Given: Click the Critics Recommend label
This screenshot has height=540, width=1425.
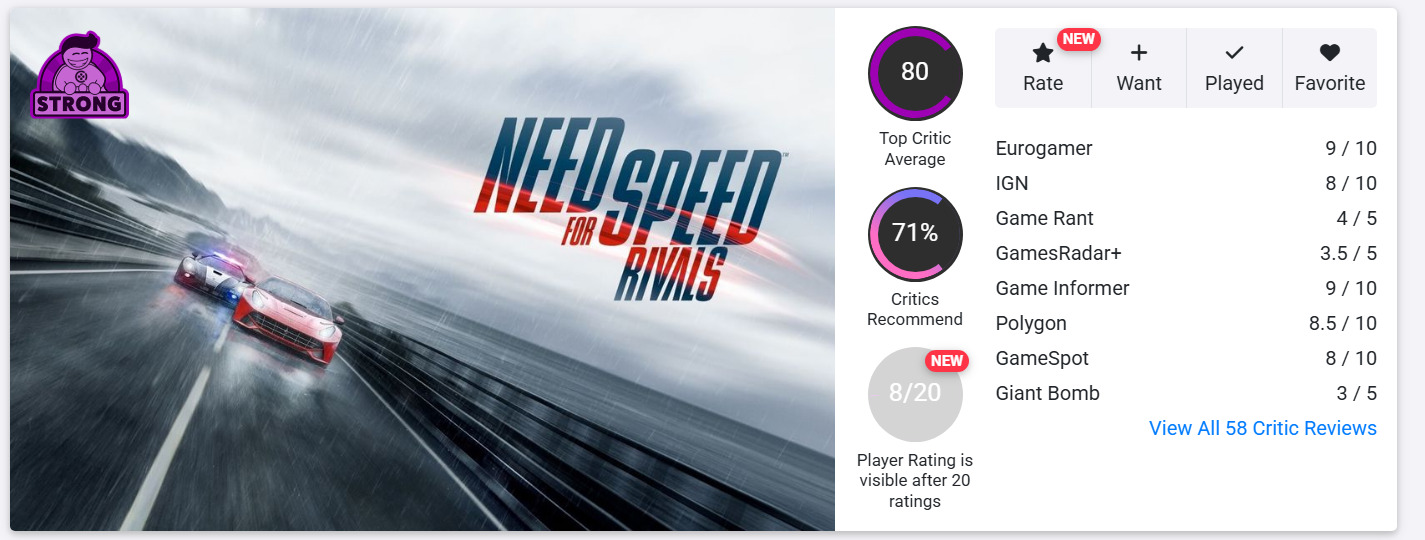Looking at the screenshot, I should [915, 310].
